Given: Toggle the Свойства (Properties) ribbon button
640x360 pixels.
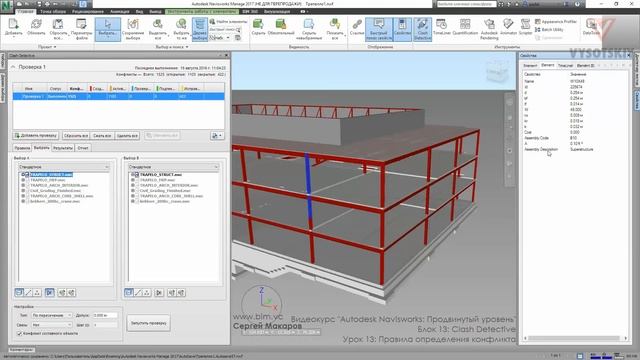Looking at the screenshot, I should pyautogui.click(x=402, y=29).
